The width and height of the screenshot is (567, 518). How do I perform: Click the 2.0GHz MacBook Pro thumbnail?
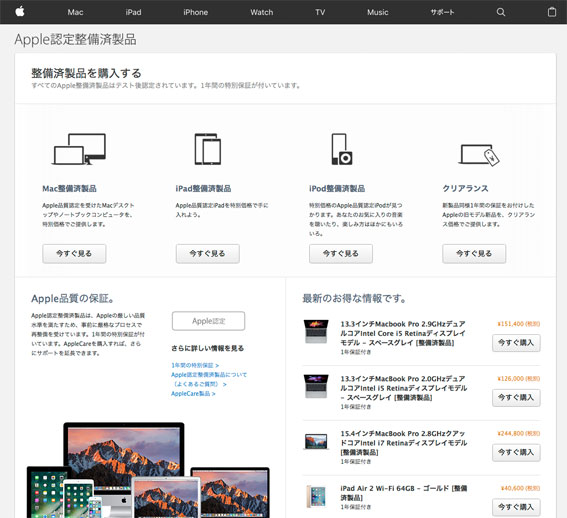pos(316,386)
